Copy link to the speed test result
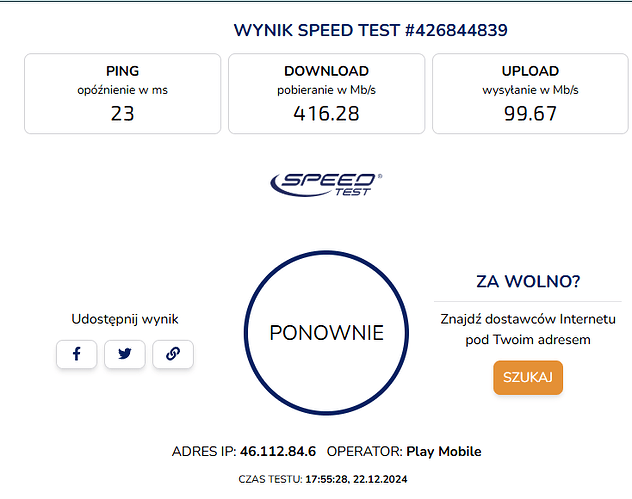The height and width of the screenshot is (499, 632). point(173,354)
